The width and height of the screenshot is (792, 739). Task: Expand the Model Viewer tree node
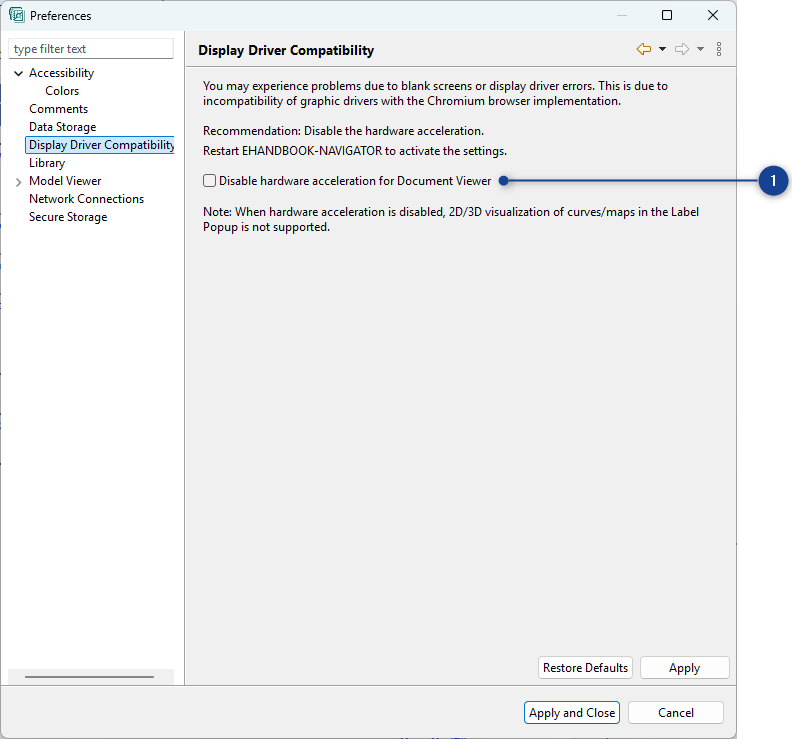pyautogui.click(x=19, y=182)
